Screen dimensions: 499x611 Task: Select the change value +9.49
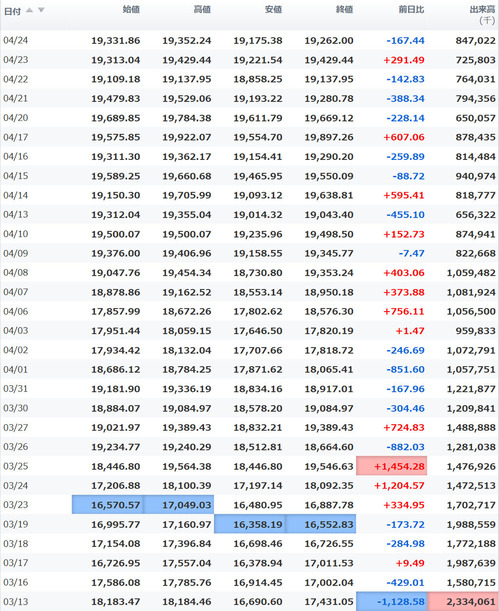410,563
